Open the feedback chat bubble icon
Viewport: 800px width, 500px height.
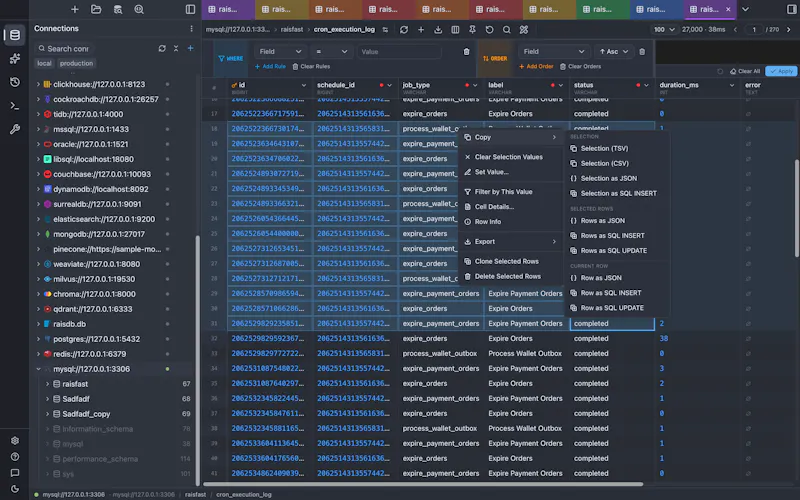point(15,473)
